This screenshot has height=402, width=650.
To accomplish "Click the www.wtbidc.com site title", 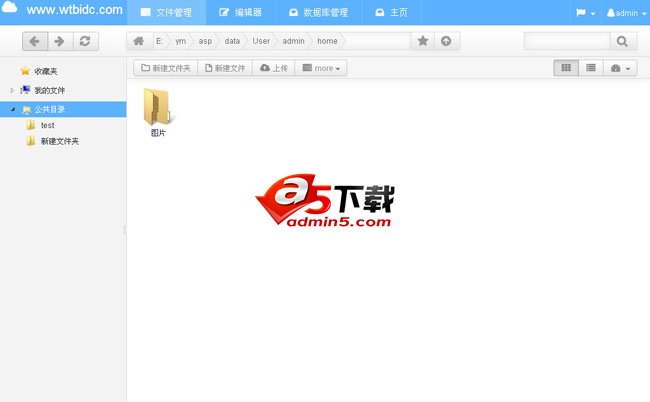I will (75, 10).
